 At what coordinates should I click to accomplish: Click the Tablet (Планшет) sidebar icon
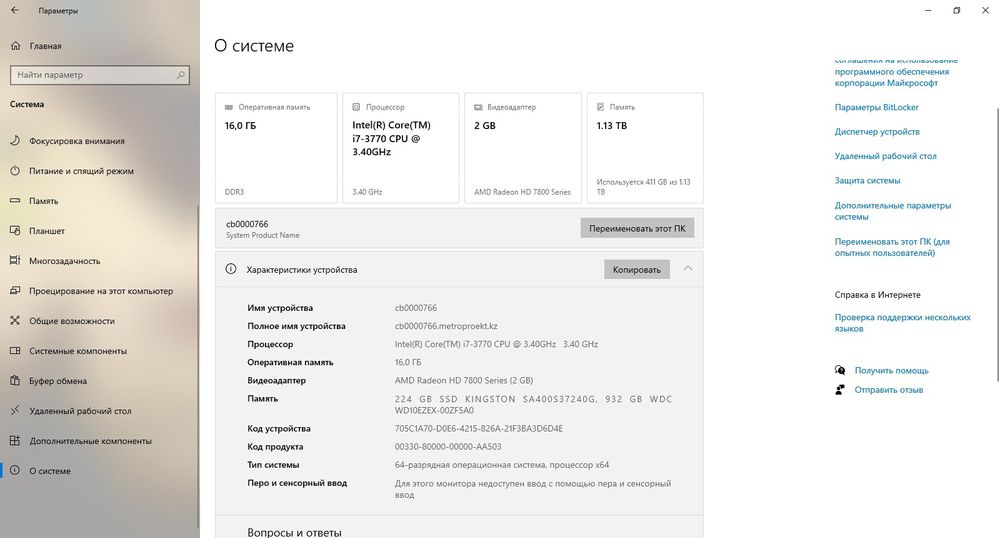pyautogui.click(x=15, y=231)
